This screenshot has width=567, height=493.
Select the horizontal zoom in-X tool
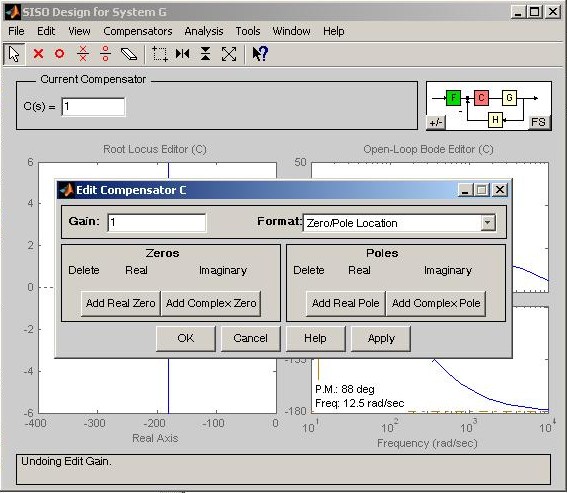point(183,54)
